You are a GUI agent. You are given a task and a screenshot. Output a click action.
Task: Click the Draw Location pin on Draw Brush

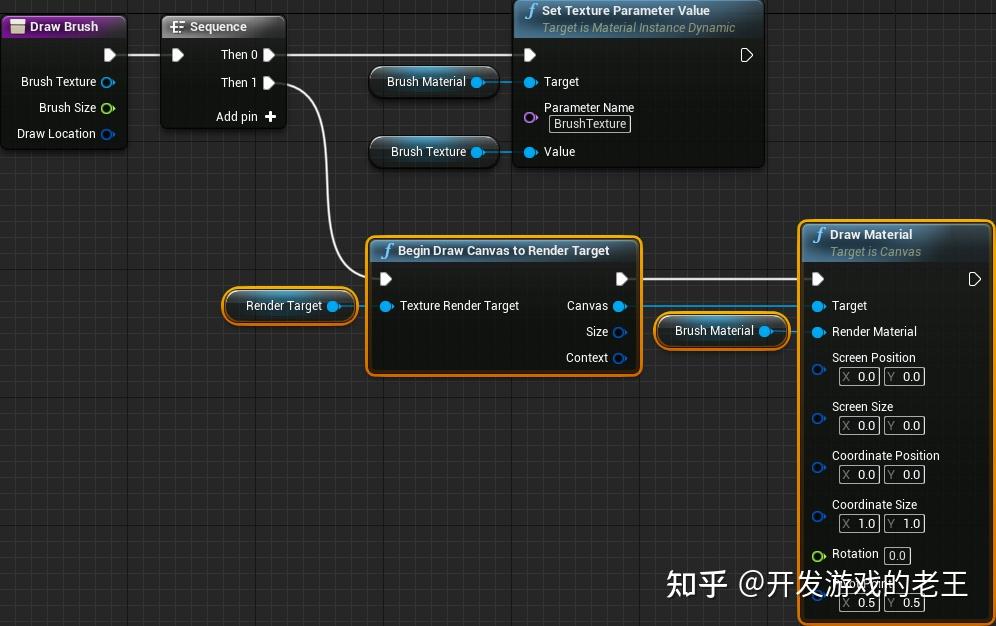tap(108, 134)
